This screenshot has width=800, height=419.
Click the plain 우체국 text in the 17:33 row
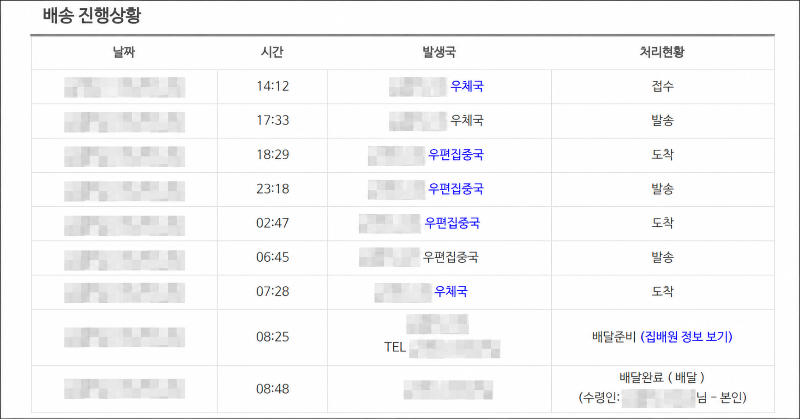pos(466,120)
